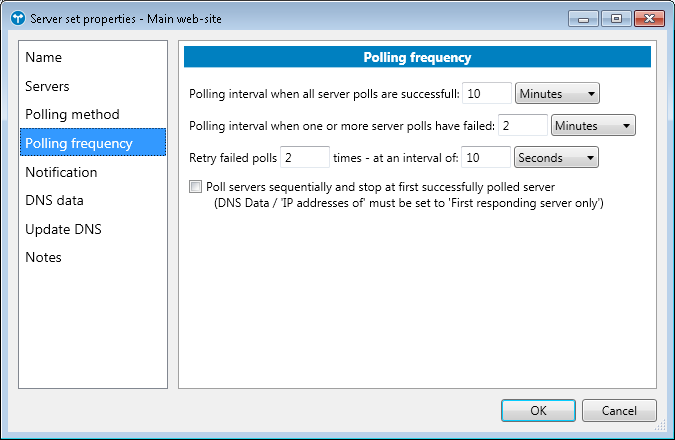Open the successful polls interval unit dropdown

click(x=556, y=94)
